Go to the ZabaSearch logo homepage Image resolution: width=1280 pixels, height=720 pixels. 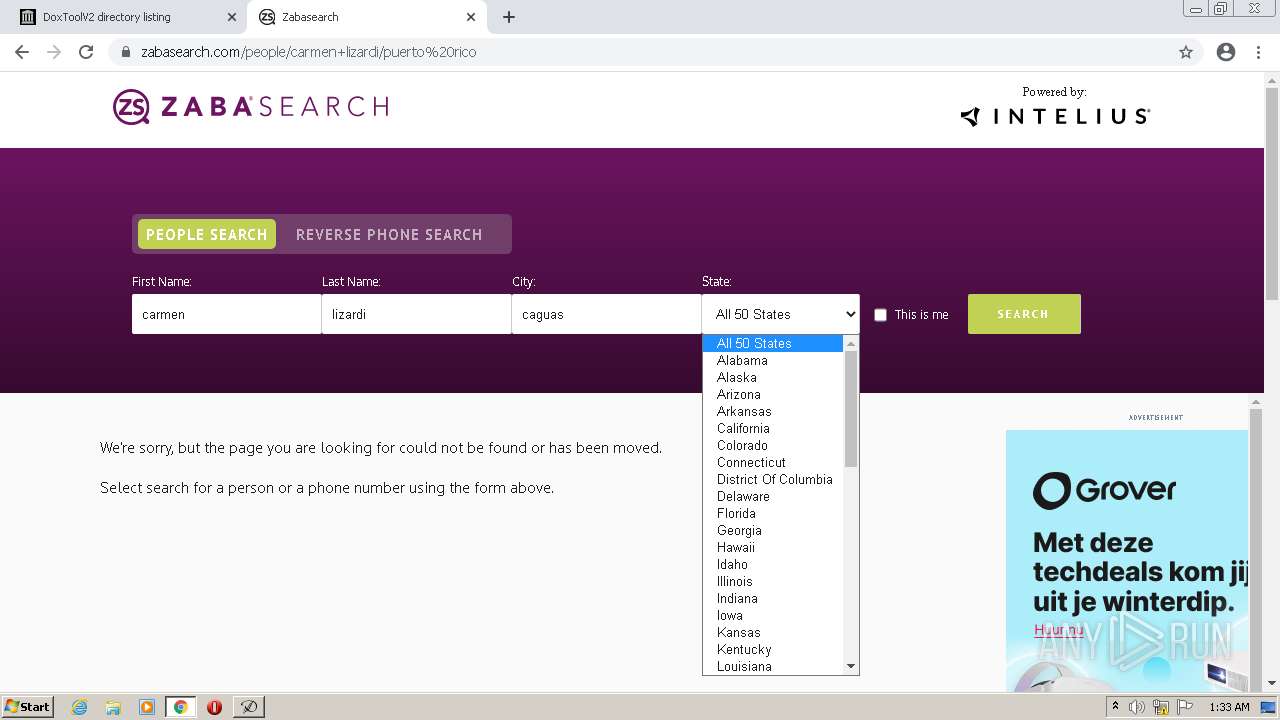tap(250, 107)
